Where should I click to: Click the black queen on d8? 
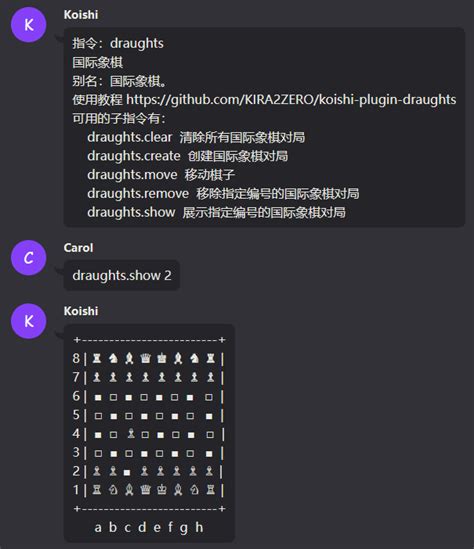tap(145, 358)
